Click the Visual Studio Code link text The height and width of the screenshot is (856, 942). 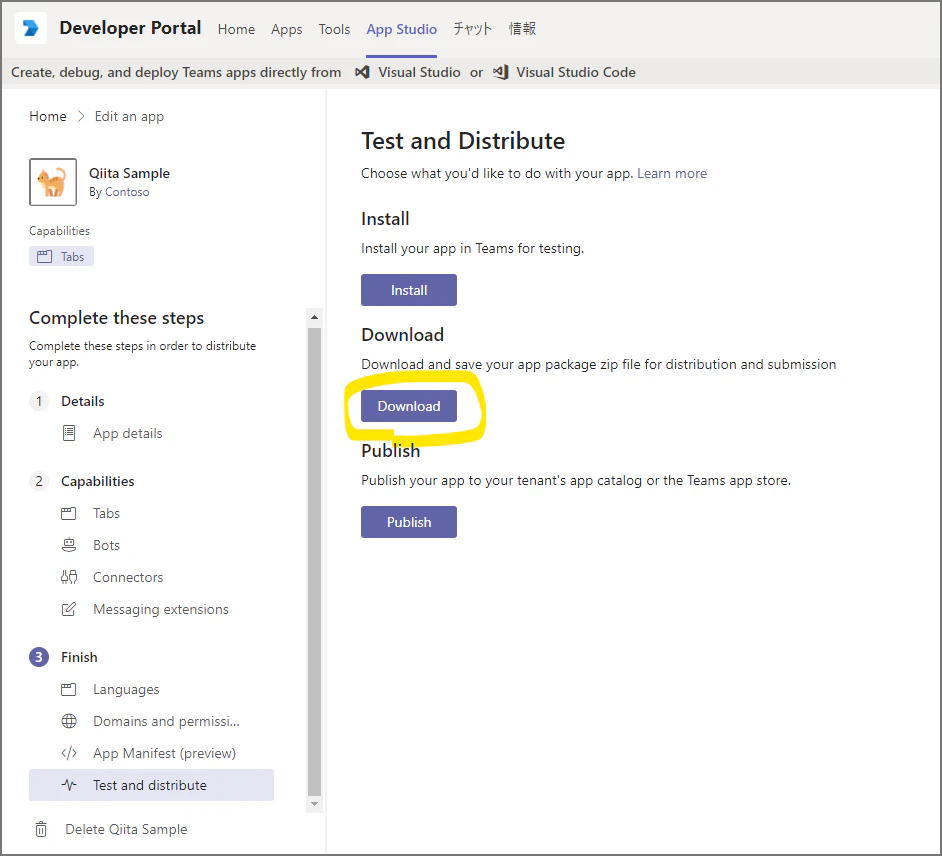coord(576,72)
